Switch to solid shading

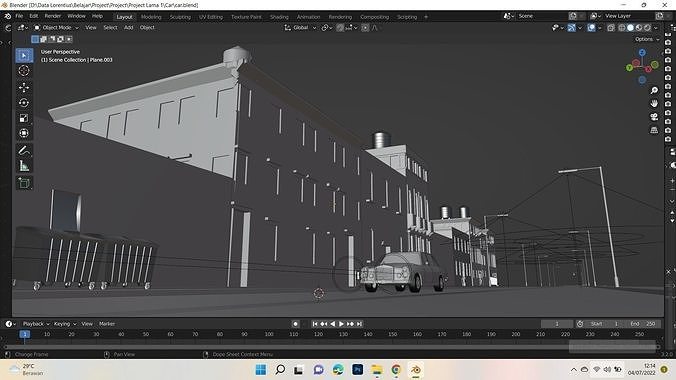click(x=630, y=28)
